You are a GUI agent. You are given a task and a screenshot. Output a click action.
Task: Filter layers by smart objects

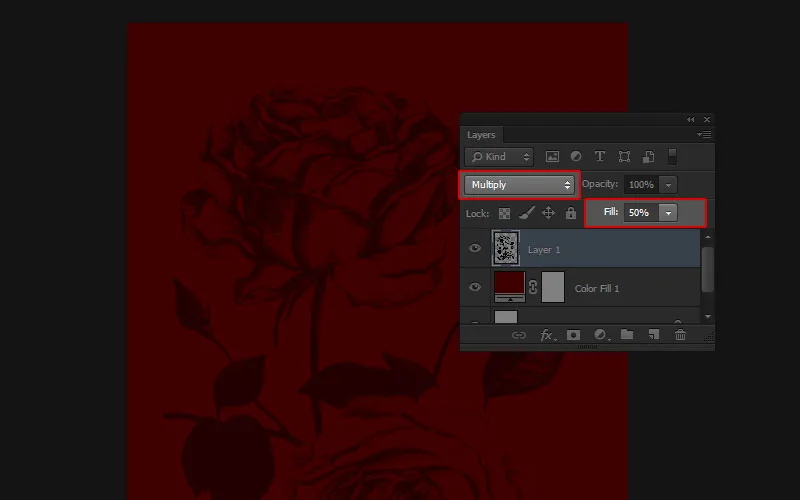pos(648,157)
